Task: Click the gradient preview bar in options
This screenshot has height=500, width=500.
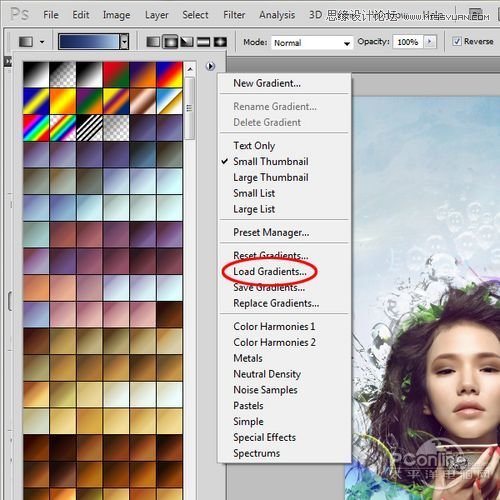Action: click(x=89, y=42)
